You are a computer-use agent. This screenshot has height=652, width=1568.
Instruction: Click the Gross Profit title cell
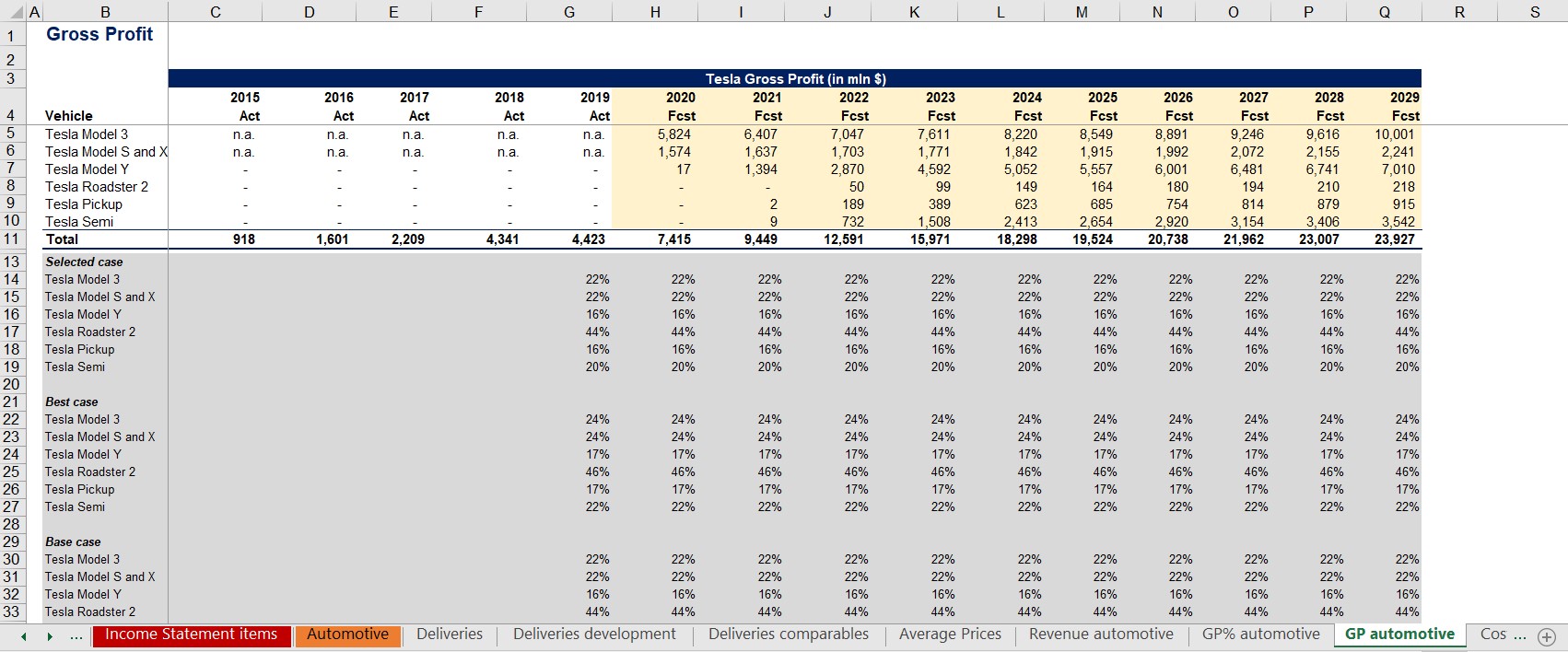tap(99, 34)
